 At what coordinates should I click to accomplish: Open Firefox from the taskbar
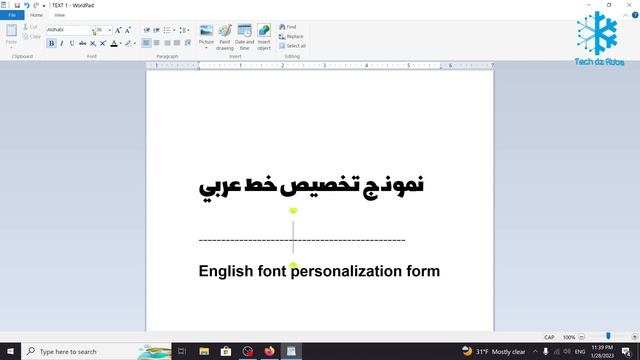pyautogui.click(x=269, y=351)
